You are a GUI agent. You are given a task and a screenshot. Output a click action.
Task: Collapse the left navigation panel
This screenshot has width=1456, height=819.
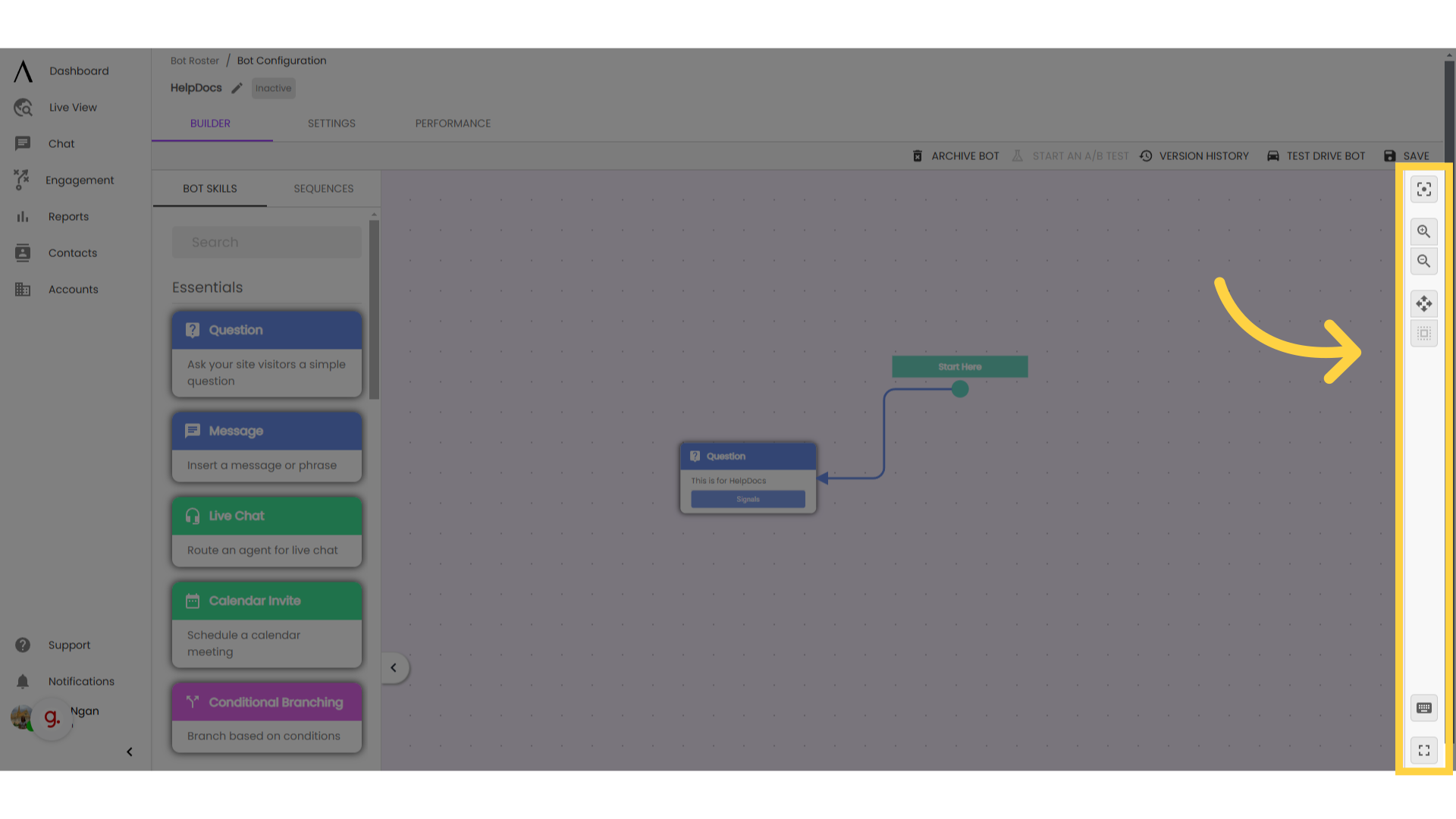(128, 751)
